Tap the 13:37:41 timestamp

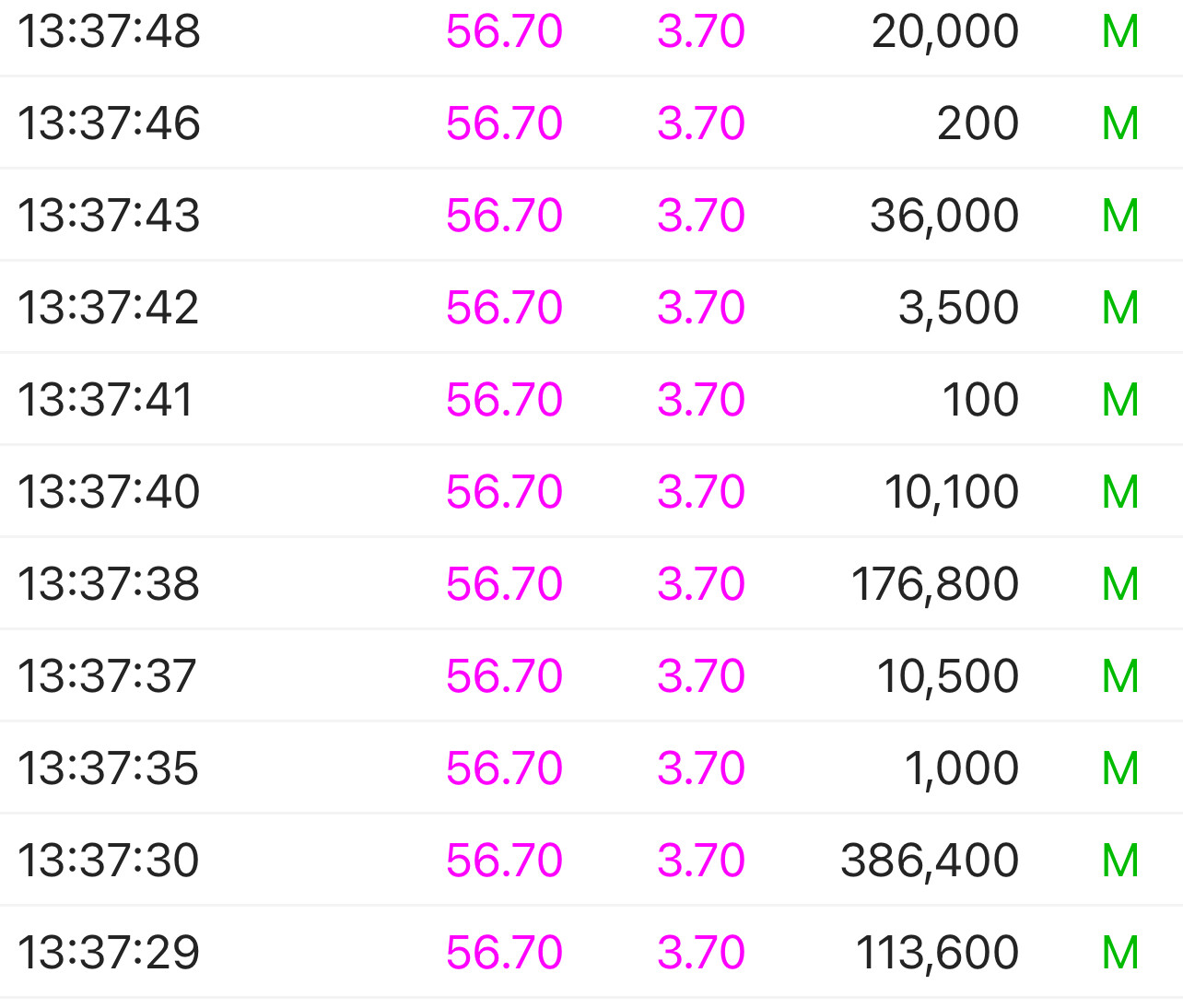pyautogui.click(x=106, y=400)
